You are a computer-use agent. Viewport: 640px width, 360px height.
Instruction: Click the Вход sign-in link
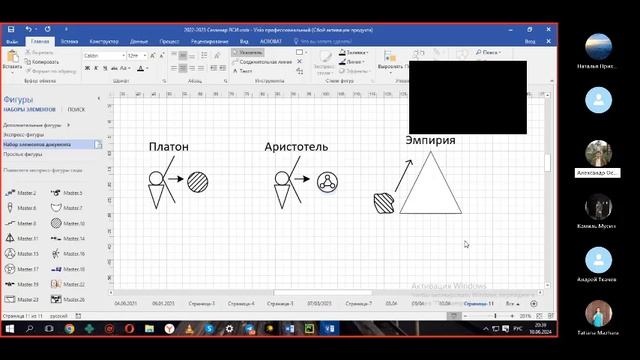click(x=530, y=42)
